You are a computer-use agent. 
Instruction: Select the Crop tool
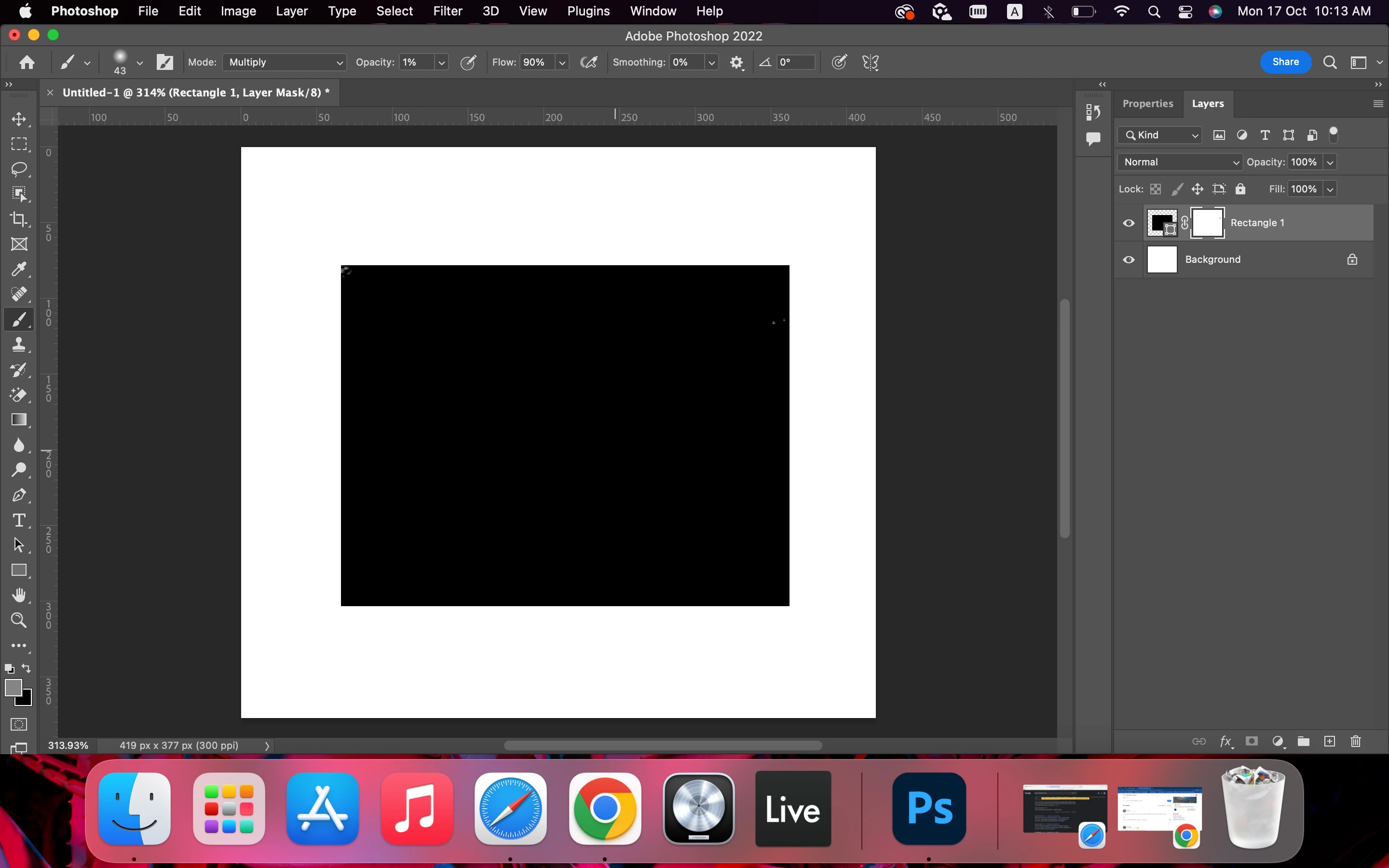[x=19, y=219]
